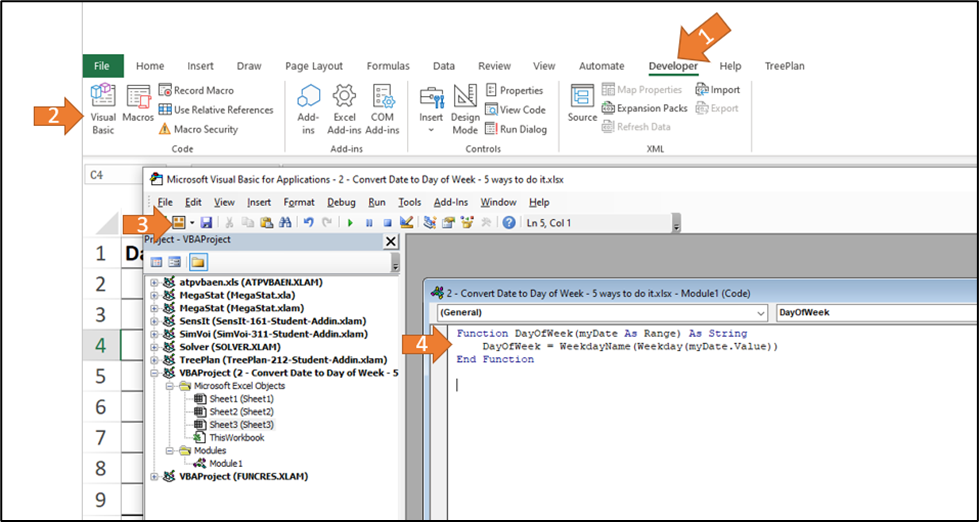Open VBA Help question mark icon

(x=509, y=222)
